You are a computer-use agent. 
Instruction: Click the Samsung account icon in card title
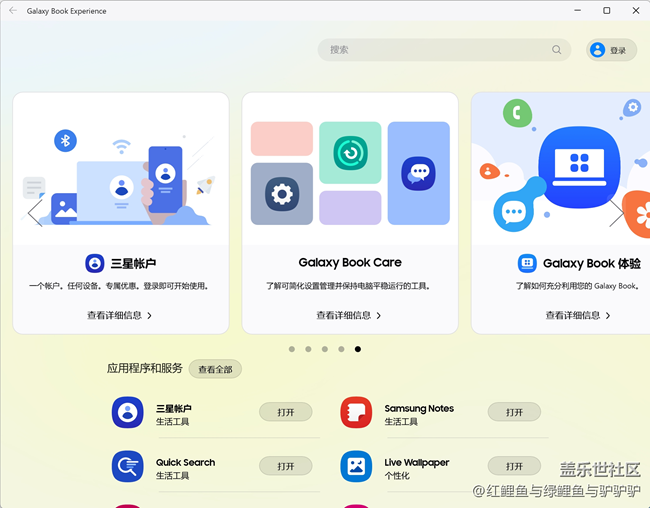tap(95, 263)
